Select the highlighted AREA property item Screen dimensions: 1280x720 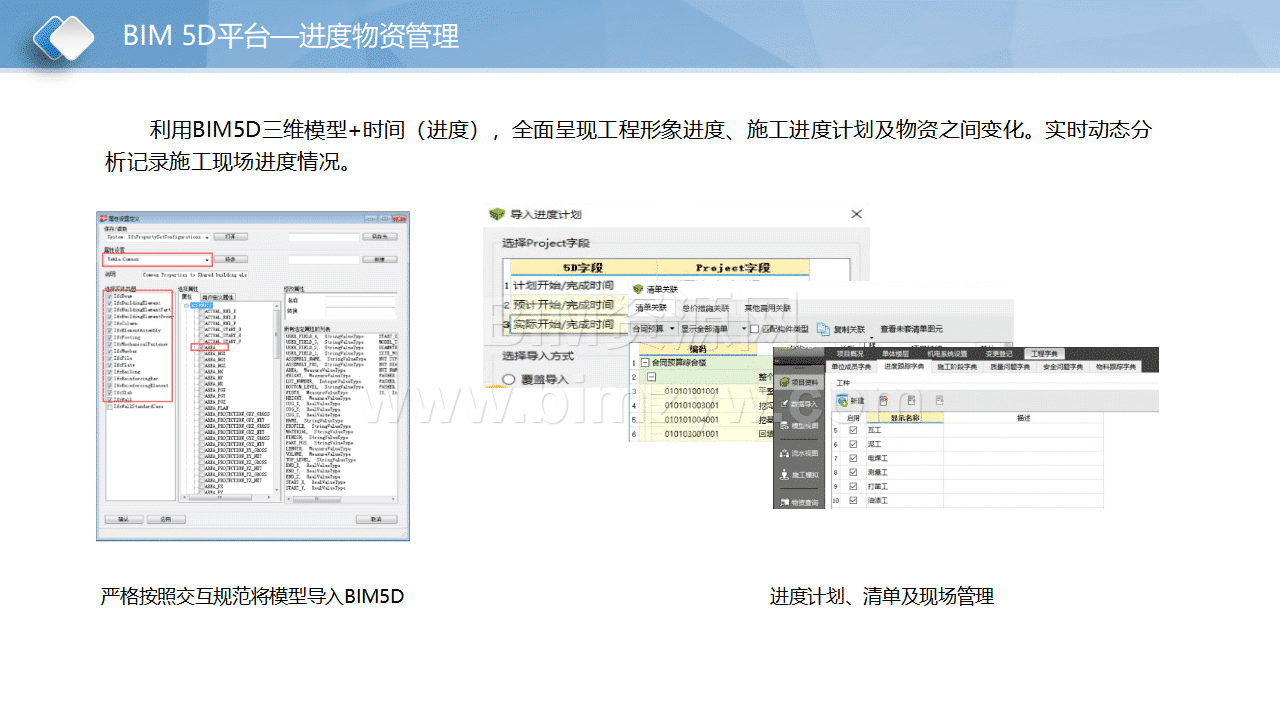click(x=210, y=347)
